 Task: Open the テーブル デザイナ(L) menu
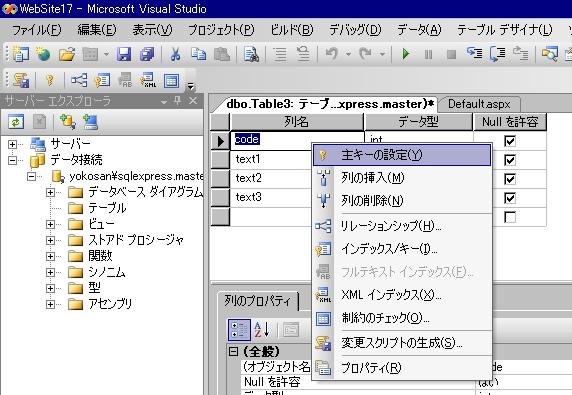coord(505,30)
